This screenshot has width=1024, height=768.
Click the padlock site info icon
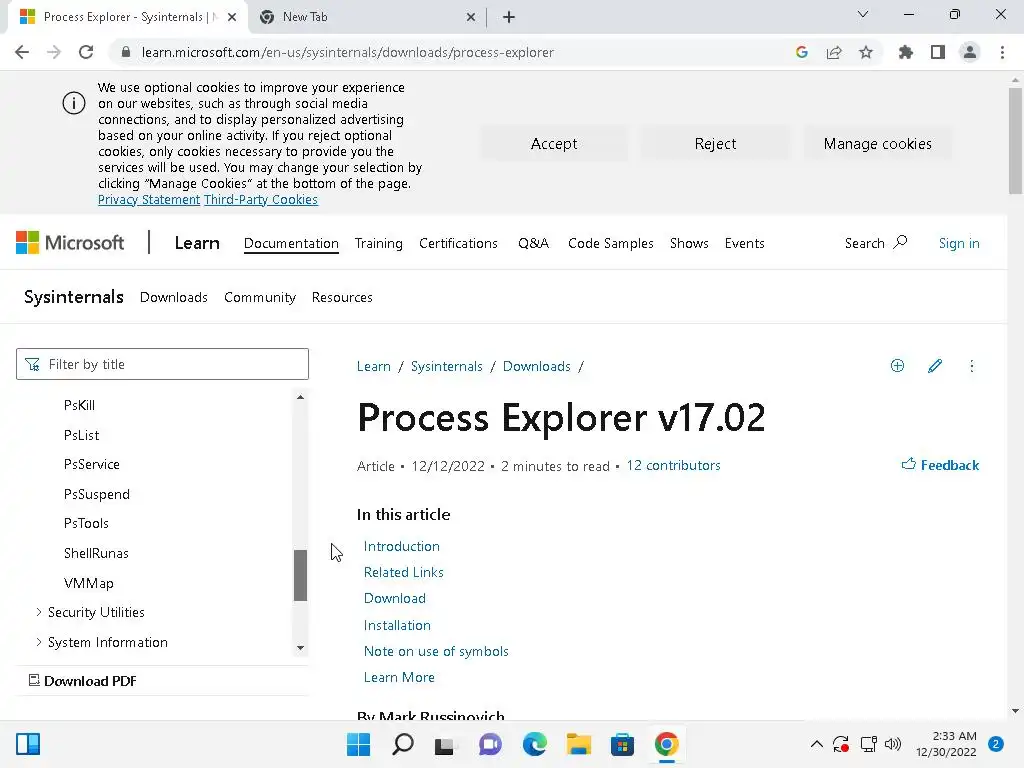126,52
